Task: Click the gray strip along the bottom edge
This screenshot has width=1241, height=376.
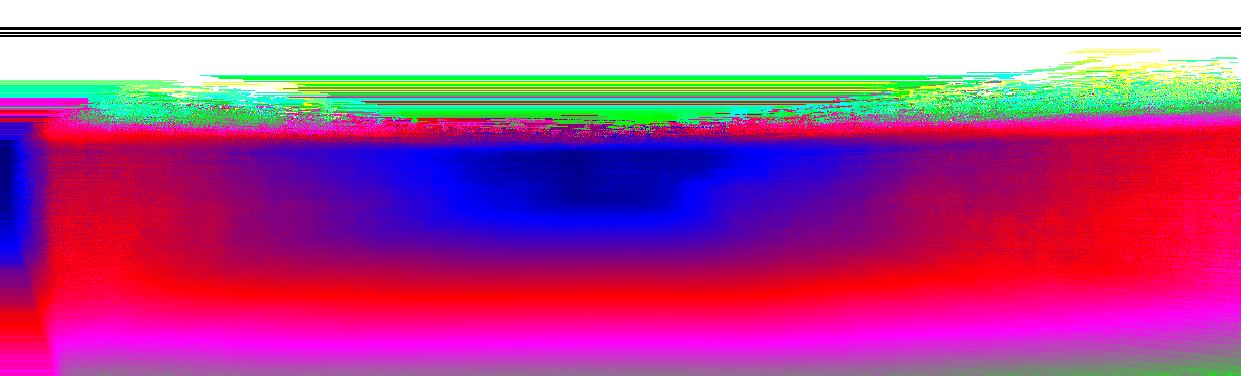Action: click(600, 370)
